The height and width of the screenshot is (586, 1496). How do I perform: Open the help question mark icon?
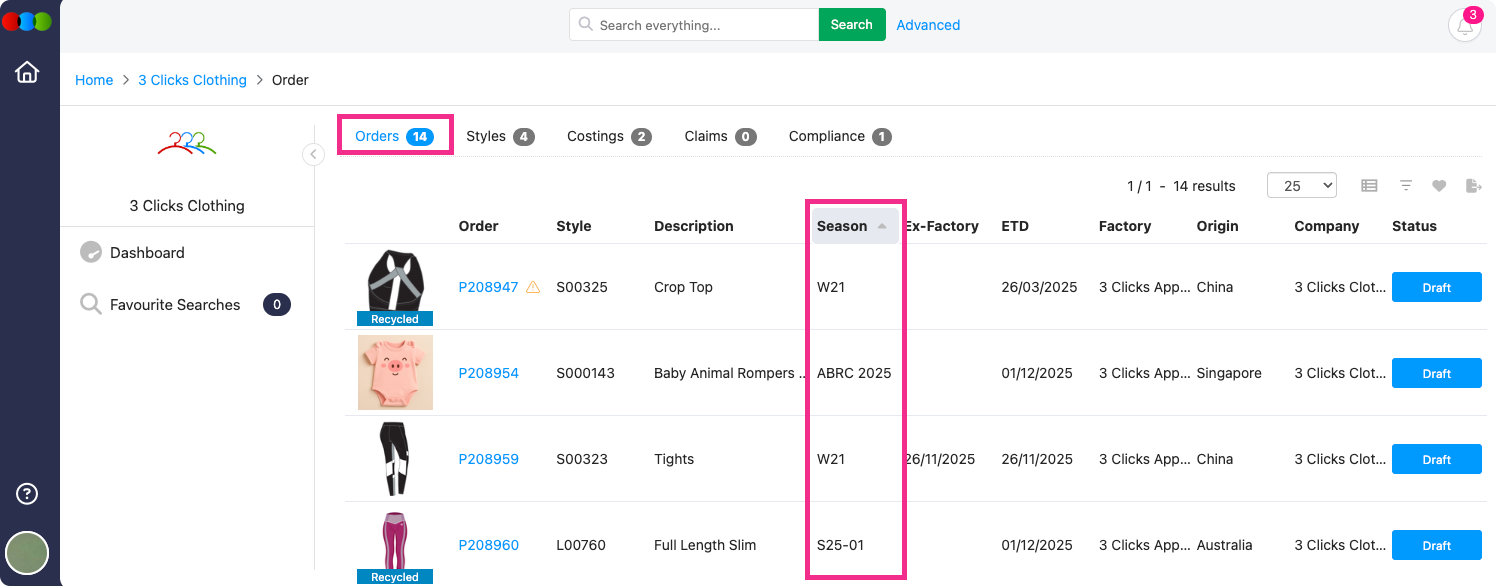27,493
